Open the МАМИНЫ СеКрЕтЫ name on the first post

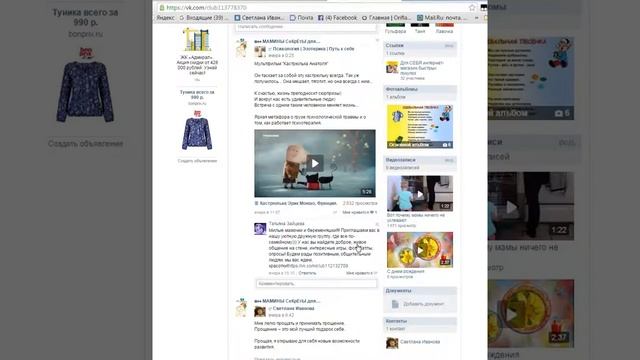287,41
